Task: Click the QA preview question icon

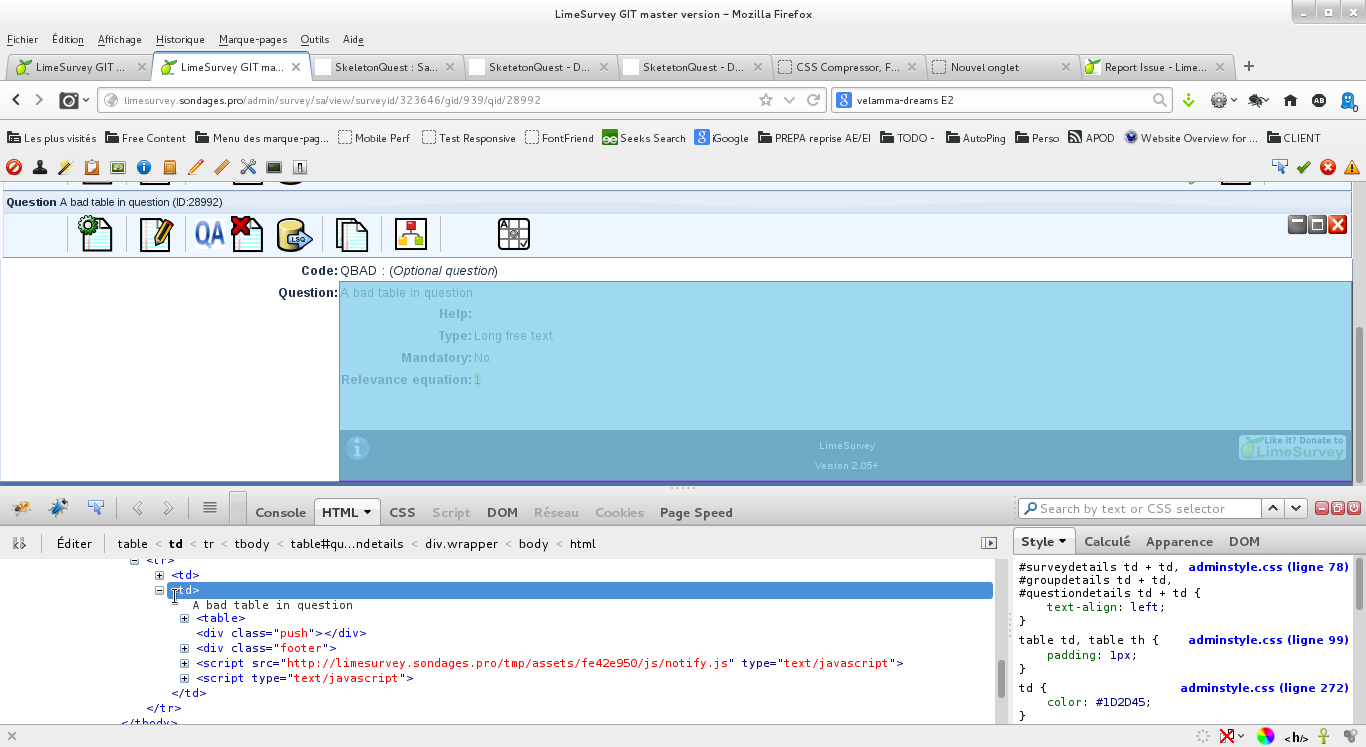Action: [x=209, y=234]
